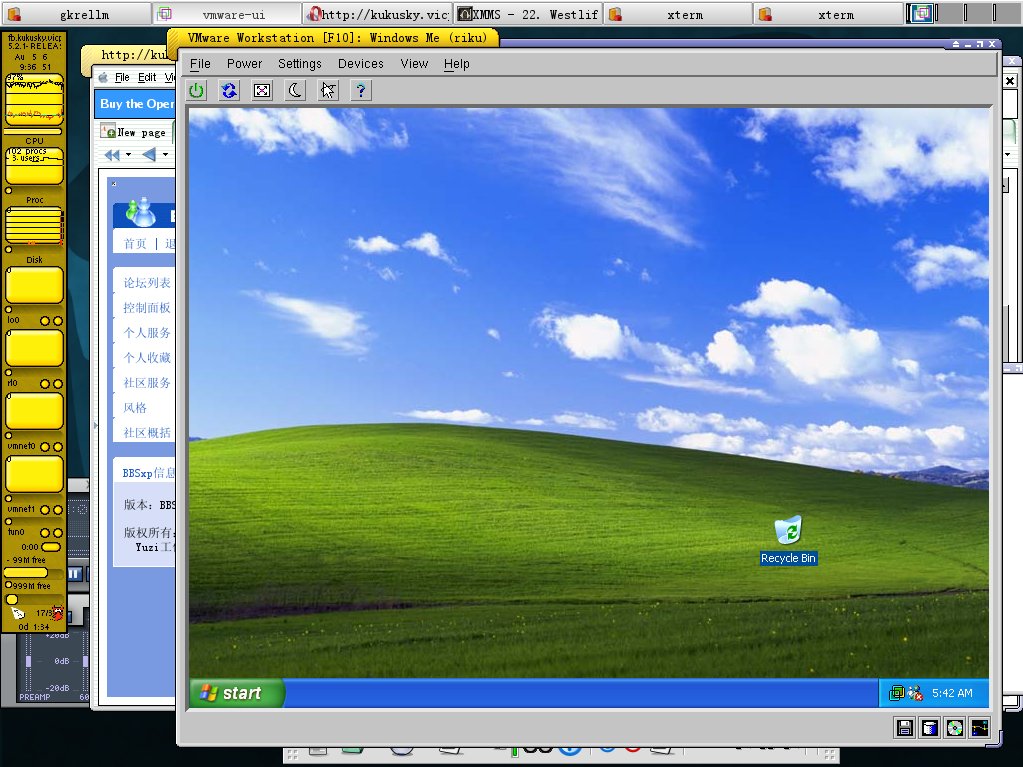
Task: Open the browser window's Edit menu
Action: (x=147, y=78)
